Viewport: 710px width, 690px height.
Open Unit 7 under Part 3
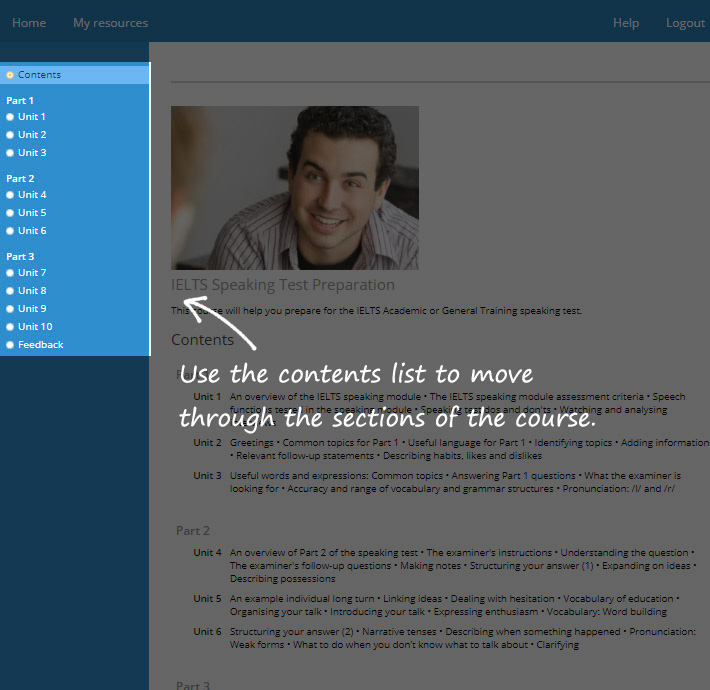coord(32,273)
